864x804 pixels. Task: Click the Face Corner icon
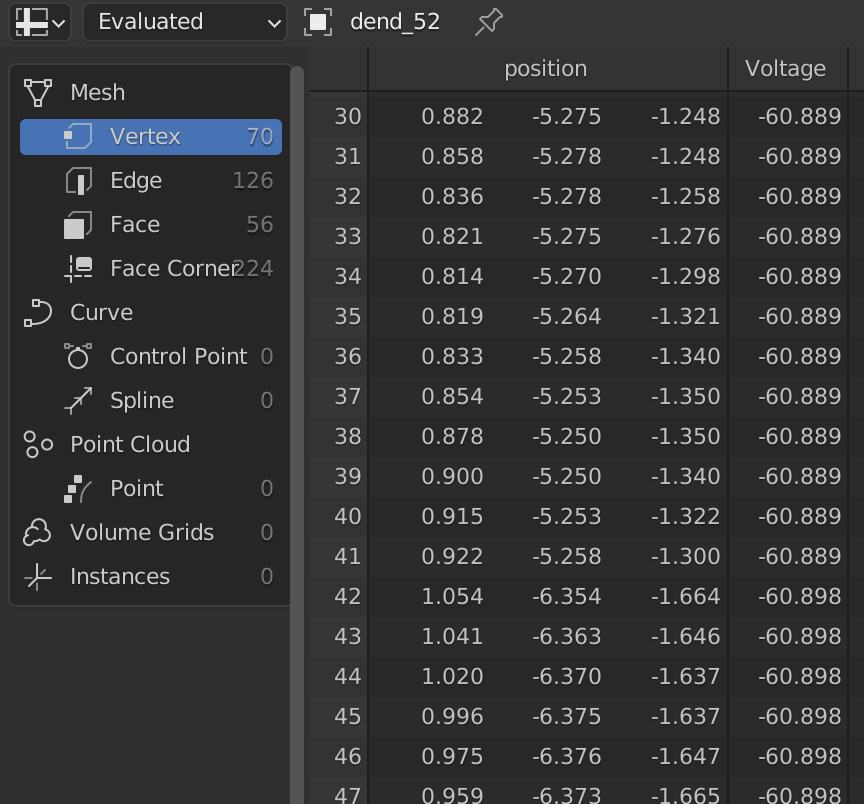point(78,269)
